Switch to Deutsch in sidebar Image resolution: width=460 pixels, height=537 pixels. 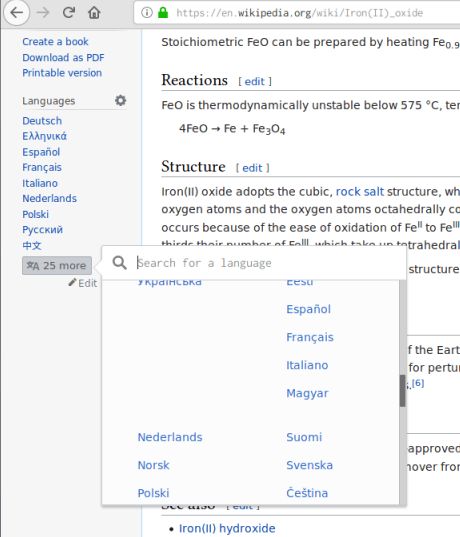(x=42, y=121)
